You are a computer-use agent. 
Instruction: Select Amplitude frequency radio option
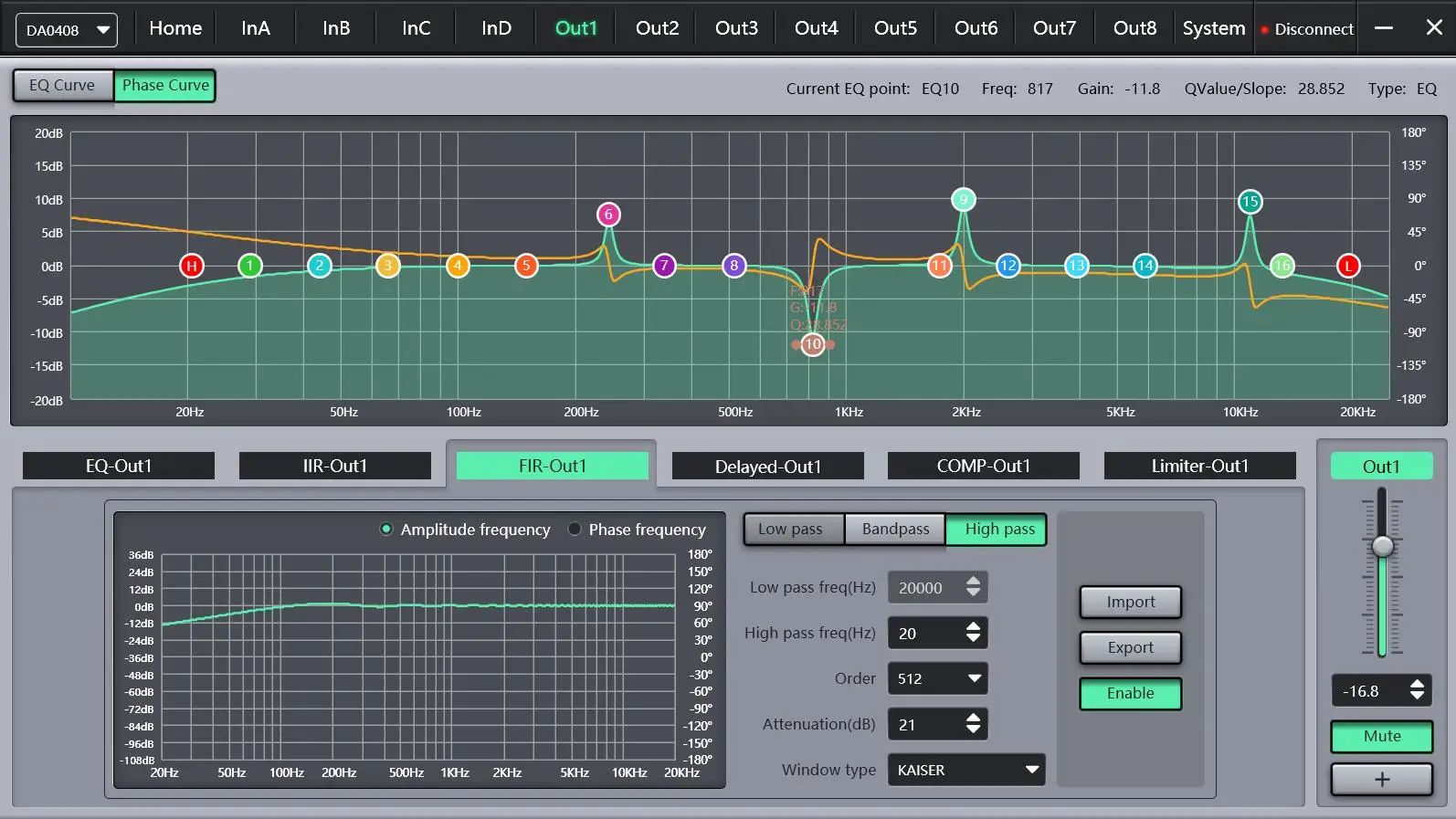pos(386,530)
